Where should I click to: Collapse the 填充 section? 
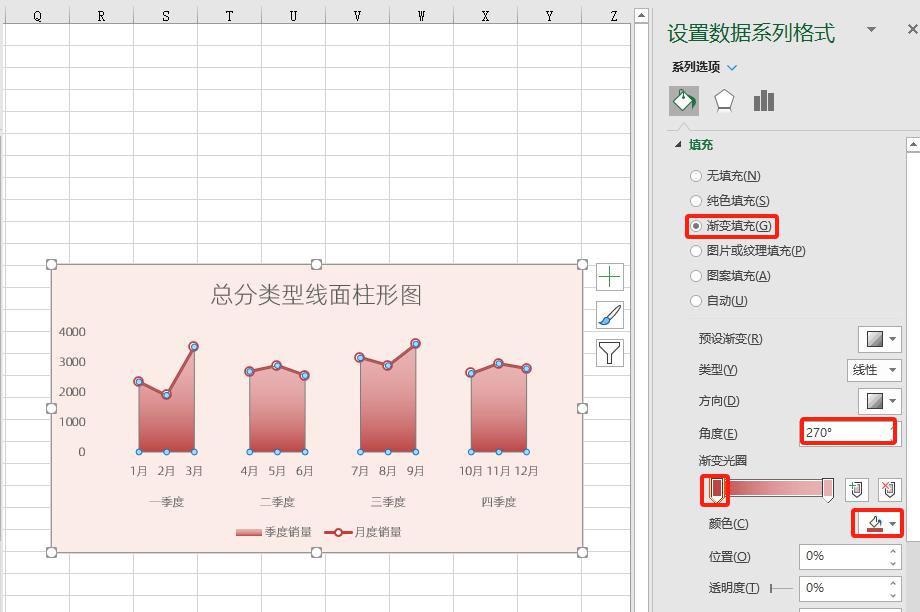click(x=678, y=144)
